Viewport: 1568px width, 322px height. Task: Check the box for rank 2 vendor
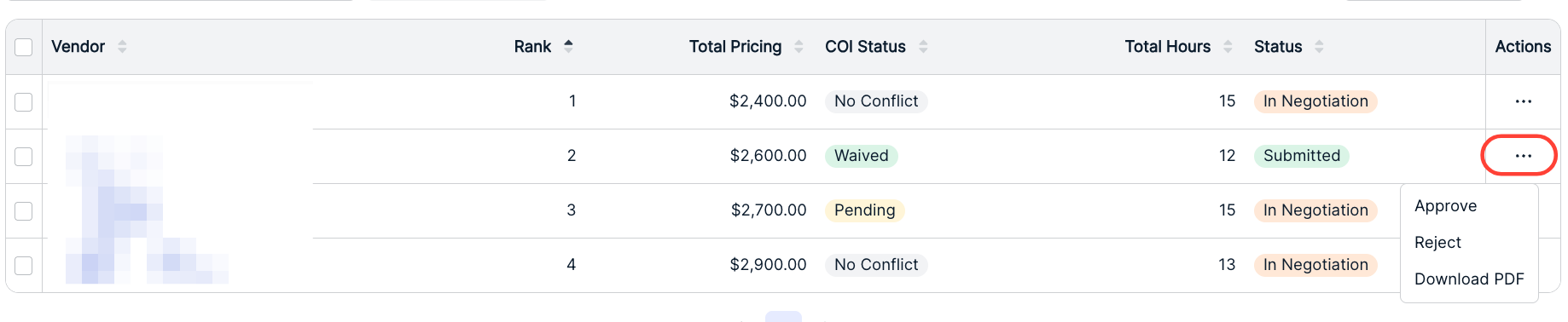tap(24, 156)
